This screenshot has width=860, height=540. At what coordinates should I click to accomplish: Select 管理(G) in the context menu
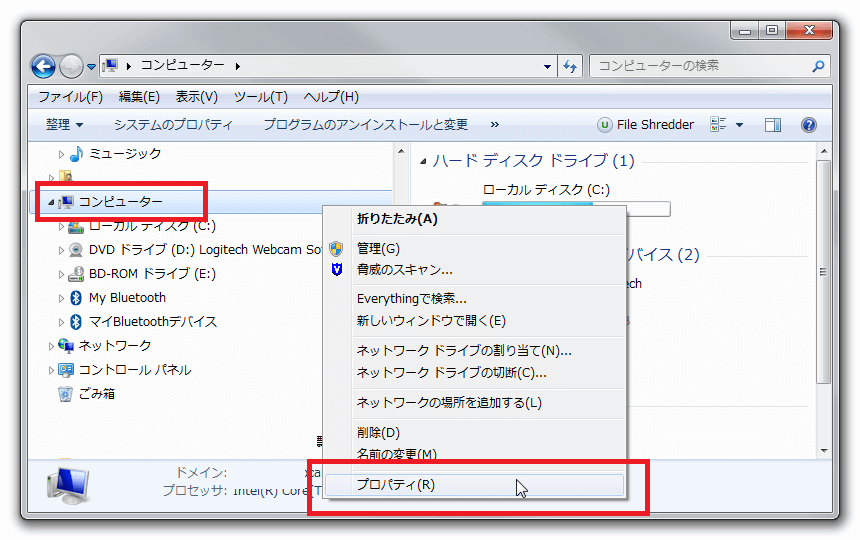point(378,248)
